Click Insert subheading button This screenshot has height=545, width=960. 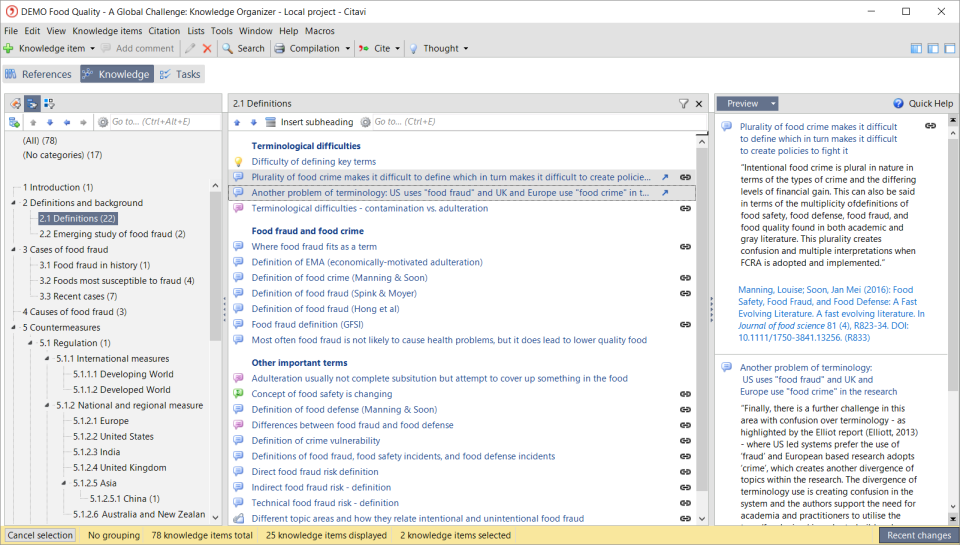click(309, 122)
